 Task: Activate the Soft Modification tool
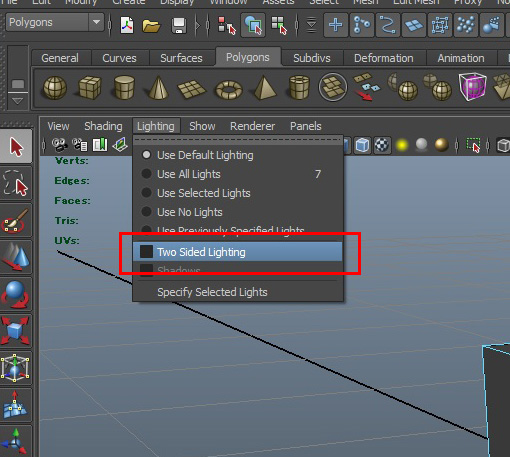coord(16,405)
